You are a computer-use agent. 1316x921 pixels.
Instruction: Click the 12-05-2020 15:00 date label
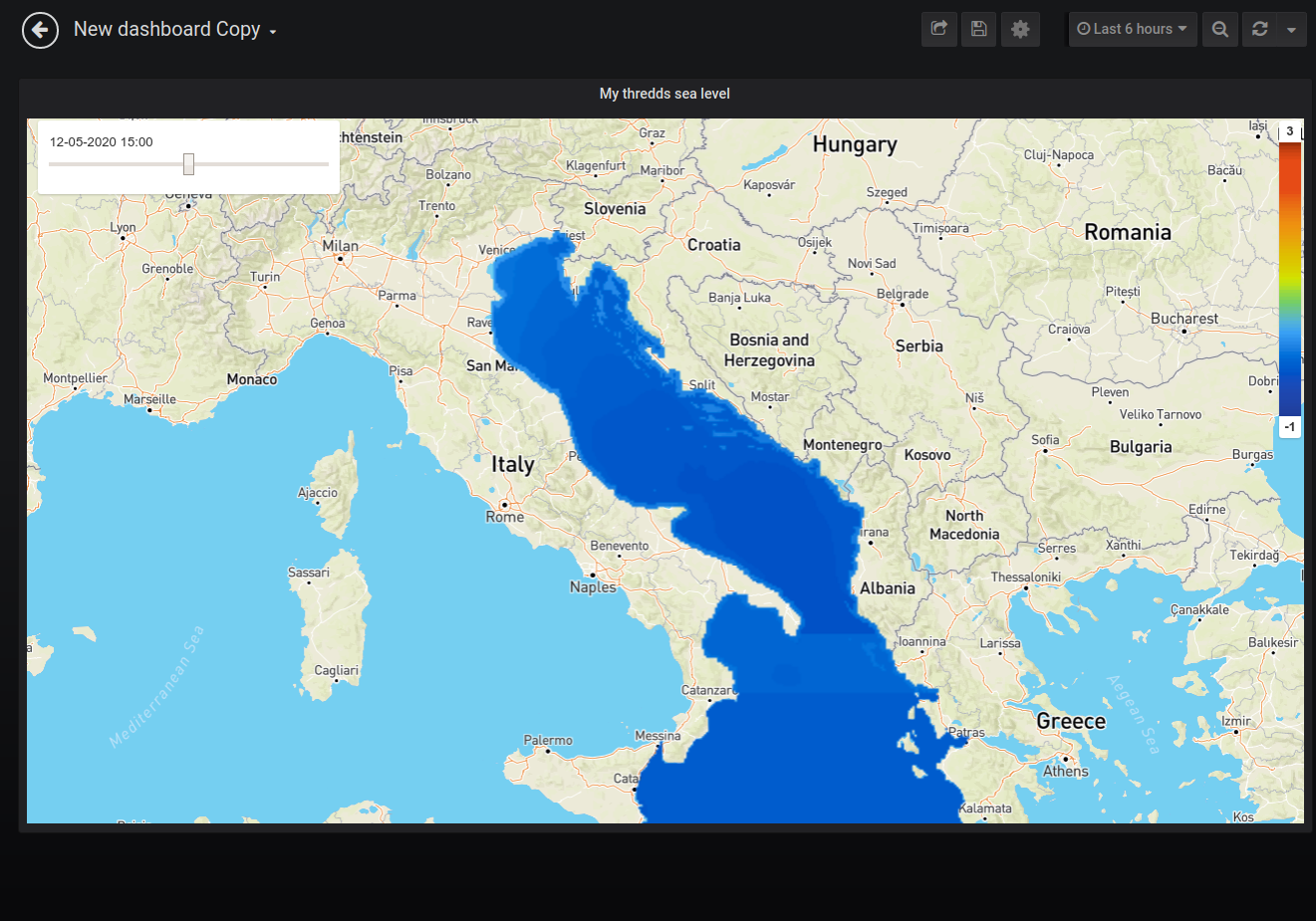click(102, 142)
